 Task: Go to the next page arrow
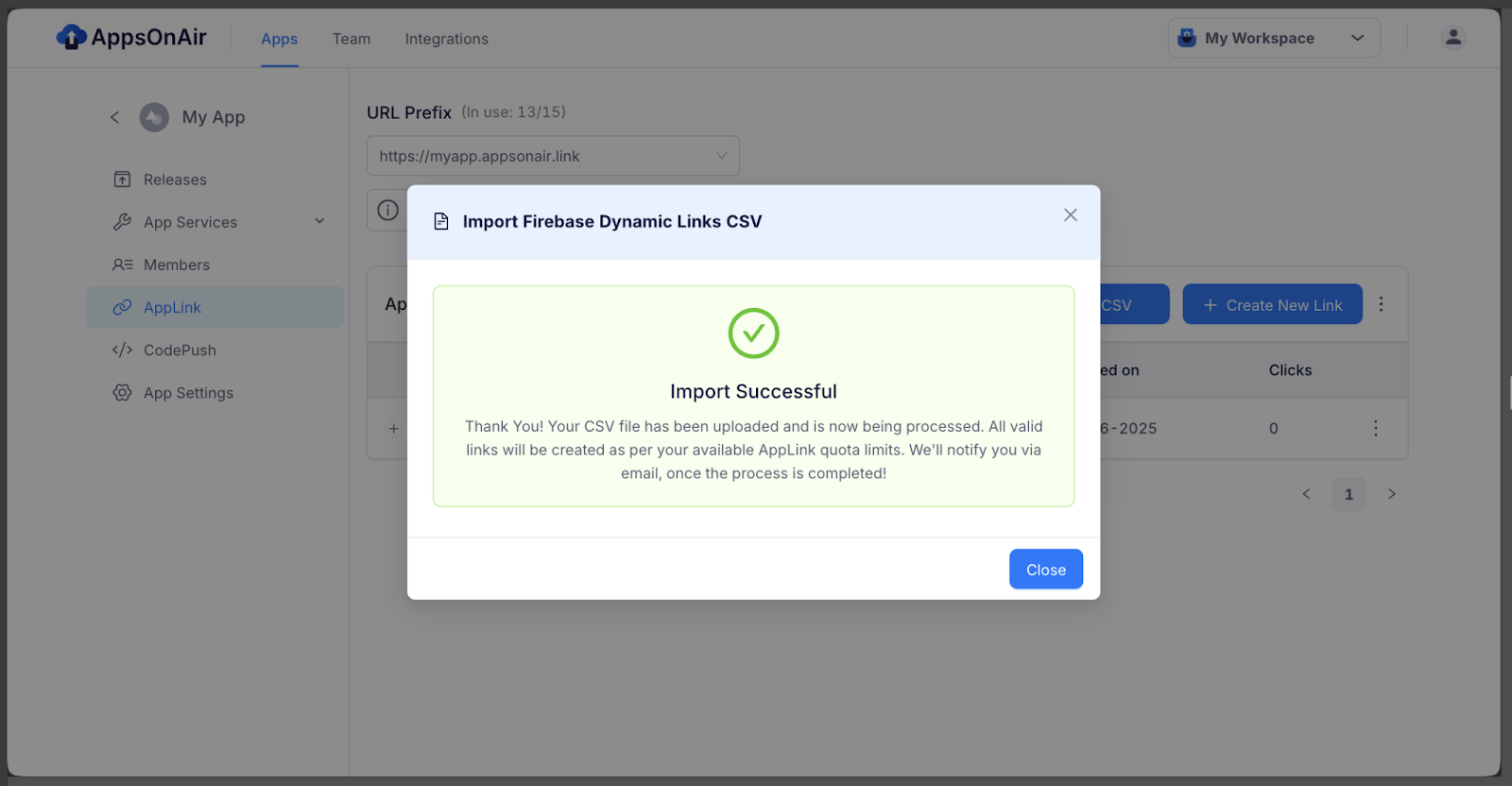point(1391,493)
